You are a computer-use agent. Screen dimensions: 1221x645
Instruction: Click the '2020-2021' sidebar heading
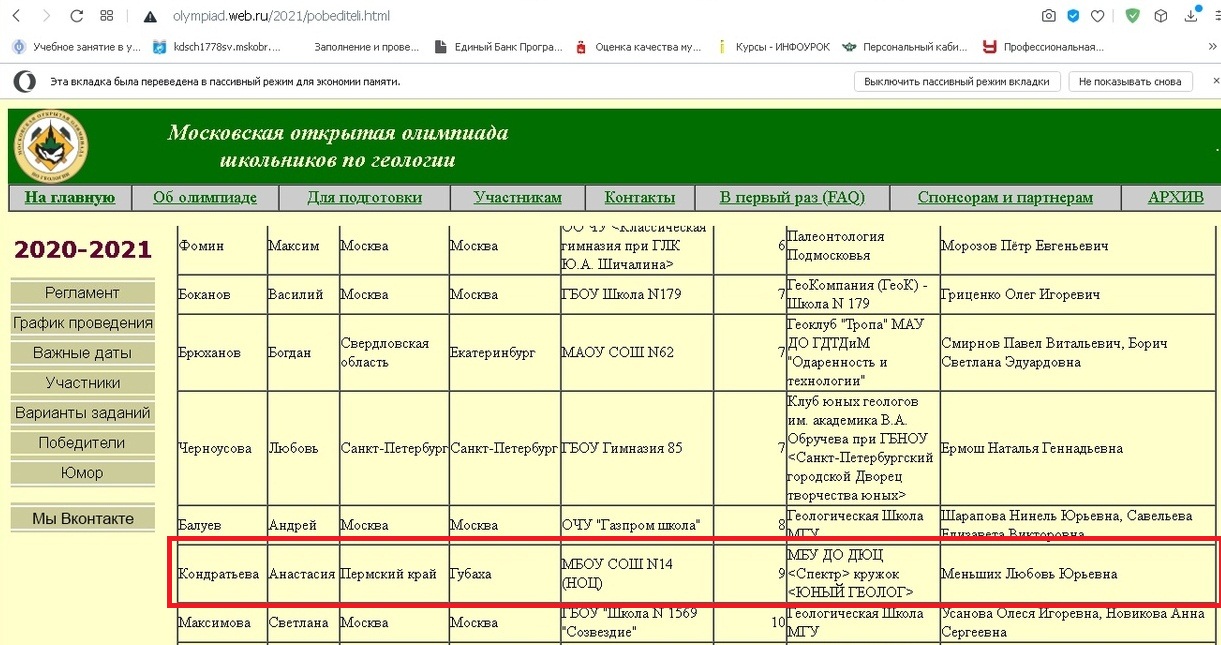pos(82,249)
